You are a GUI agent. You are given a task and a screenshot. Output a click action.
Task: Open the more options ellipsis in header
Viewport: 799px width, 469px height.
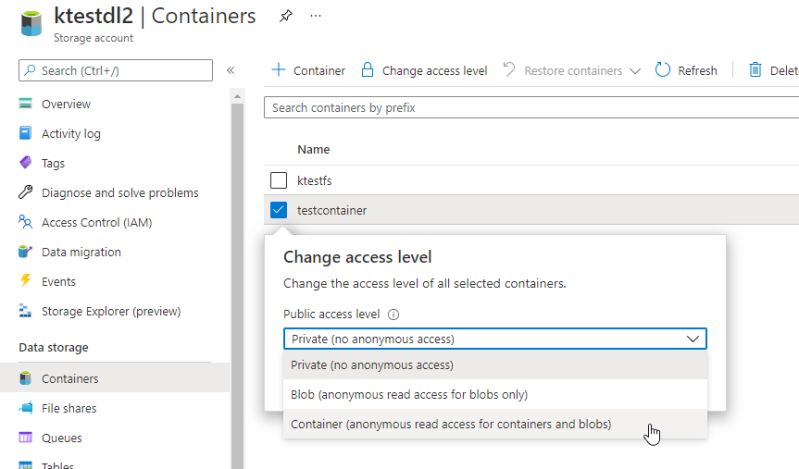pos(316,17)
